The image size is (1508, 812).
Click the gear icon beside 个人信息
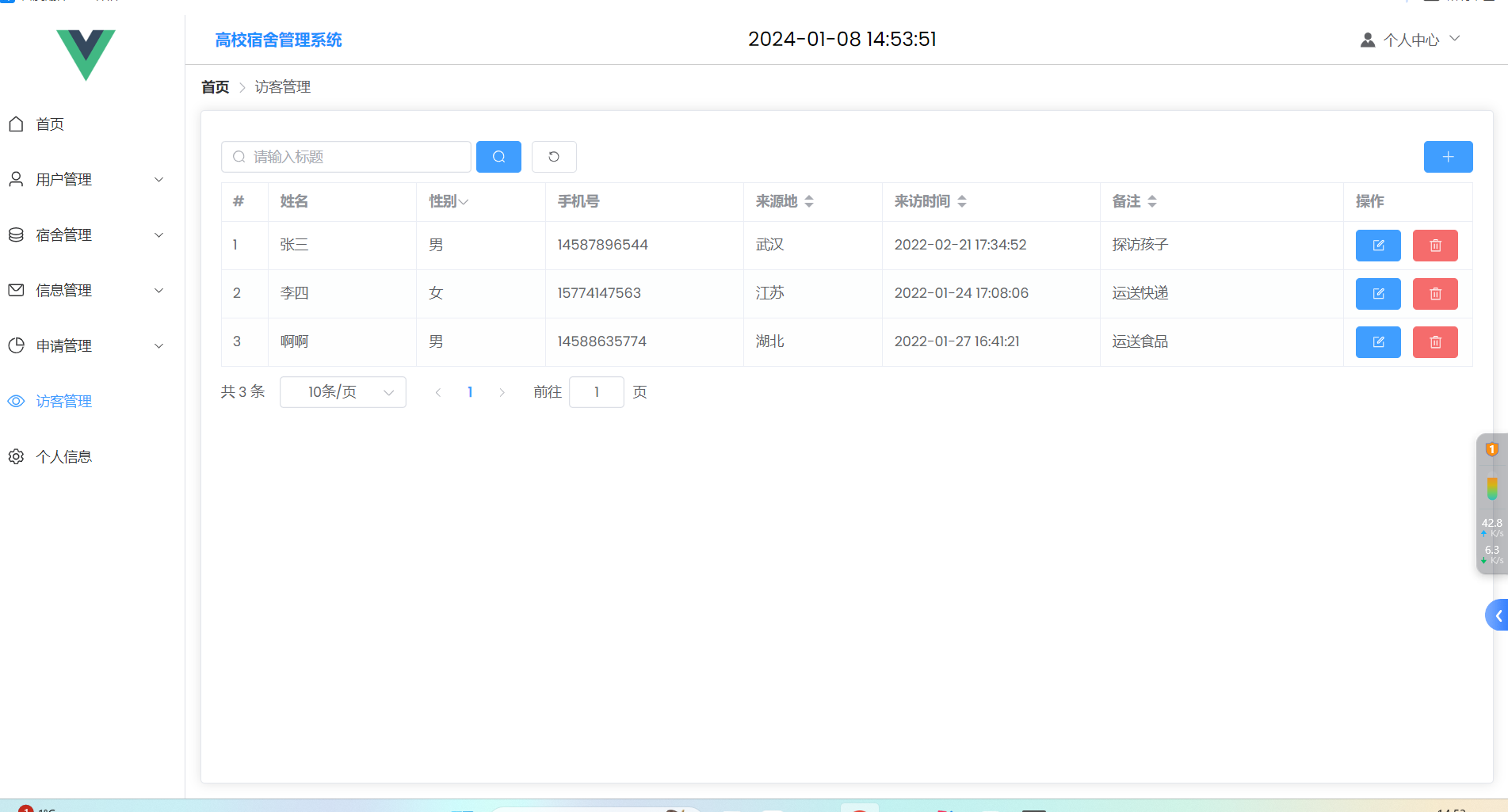click(16, 456)
